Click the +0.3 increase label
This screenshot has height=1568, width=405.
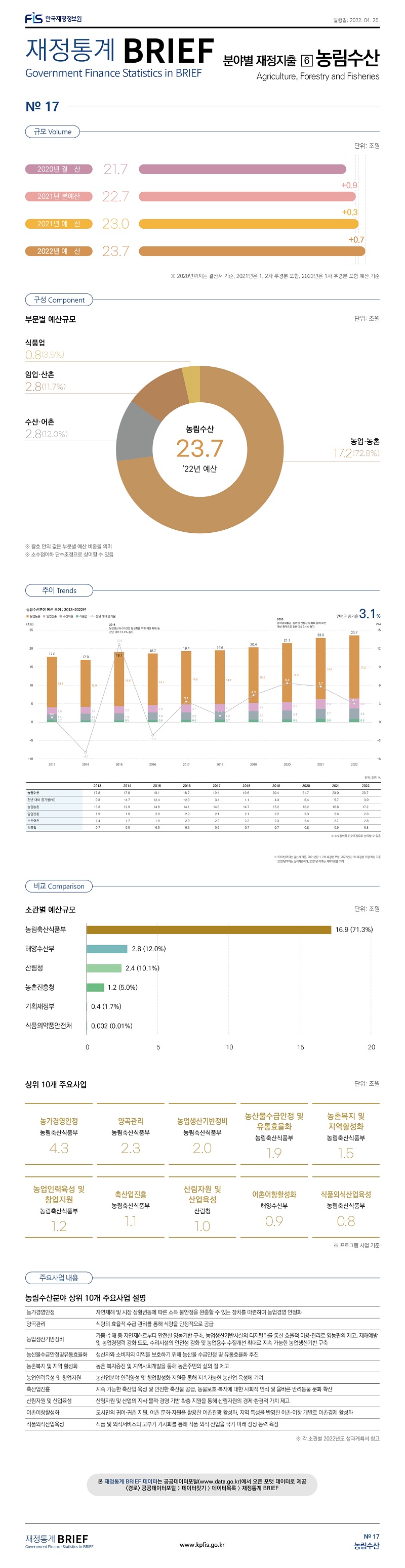350,213
